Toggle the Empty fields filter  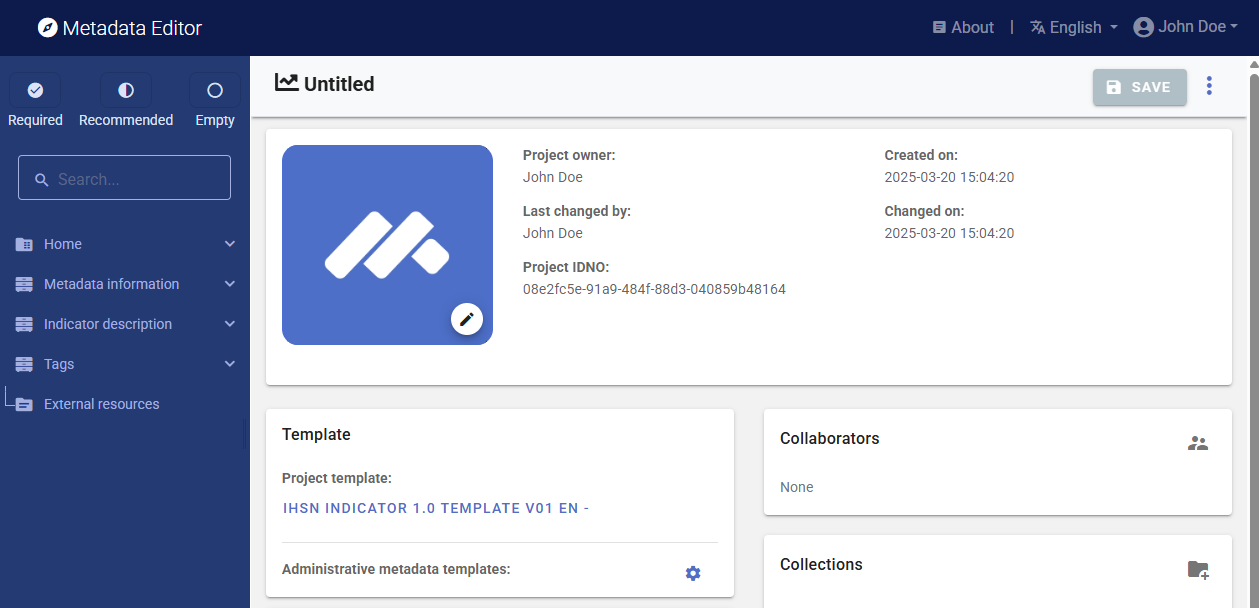[x=215, y=91]
